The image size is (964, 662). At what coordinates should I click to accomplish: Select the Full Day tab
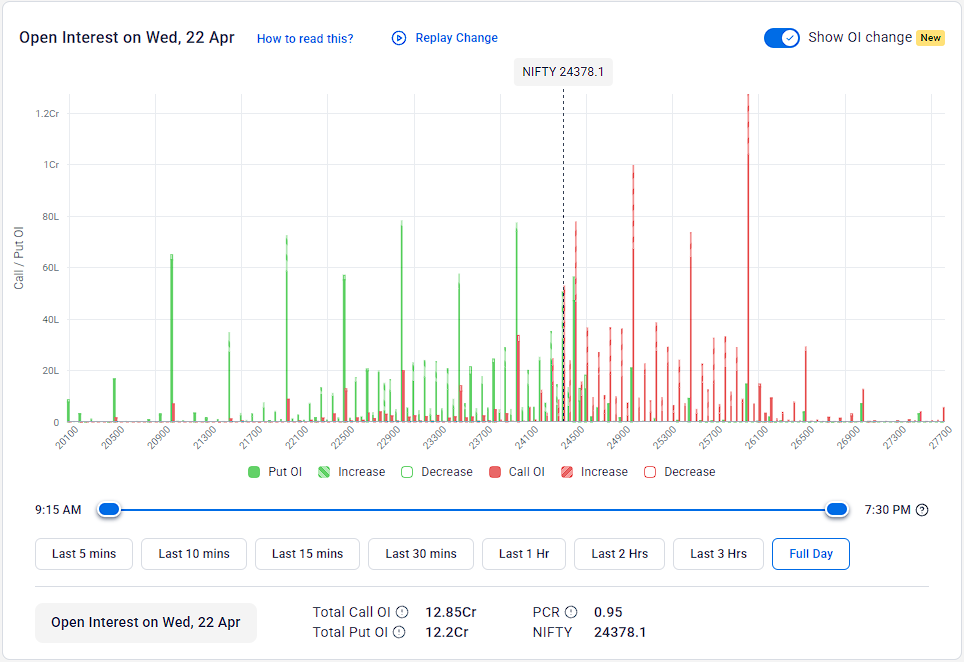[x=810, y=553]
